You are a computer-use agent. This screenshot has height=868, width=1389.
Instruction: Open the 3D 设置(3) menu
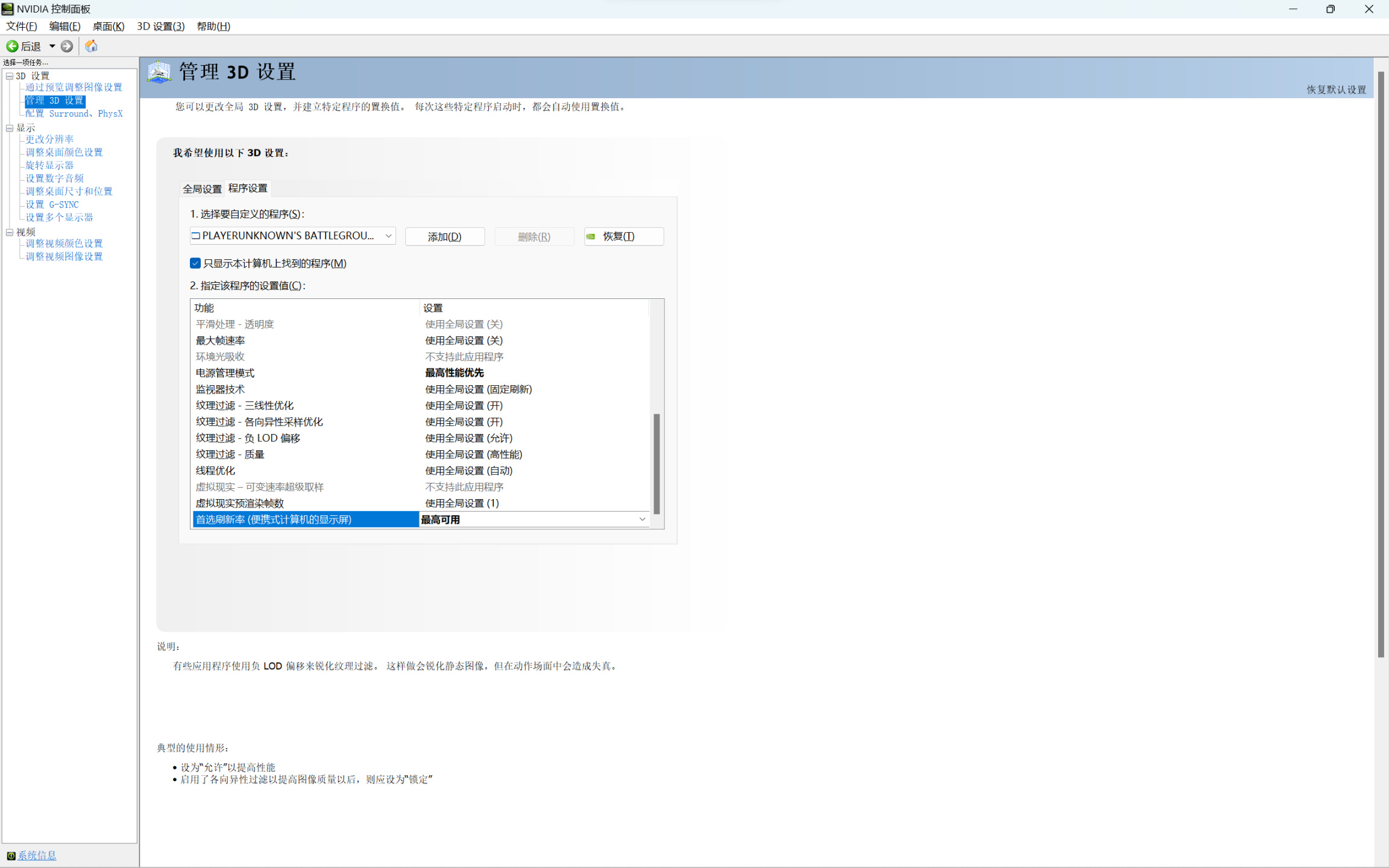[x=160, y=27]
